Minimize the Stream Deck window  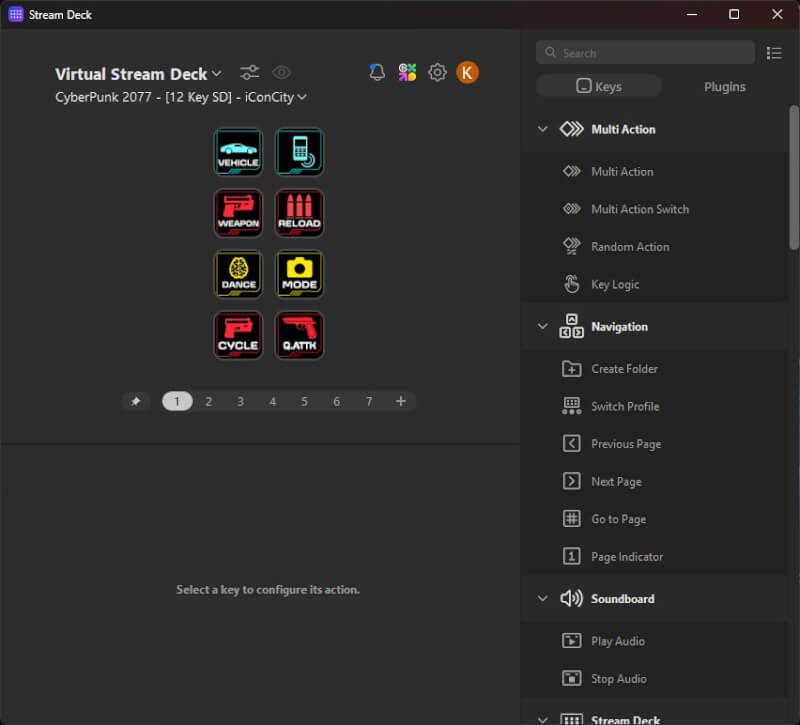pos(692,14)
